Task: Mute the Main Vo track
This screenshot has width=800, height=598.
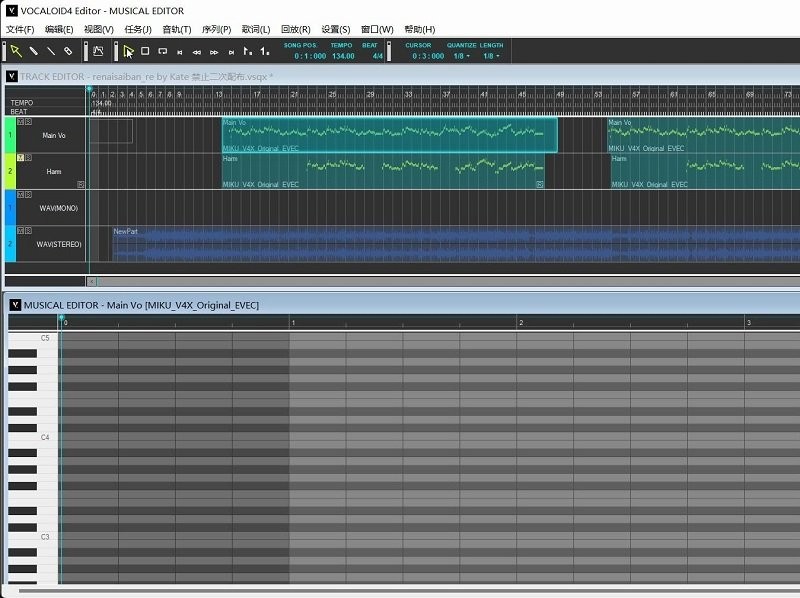Action: coord(21,122)
